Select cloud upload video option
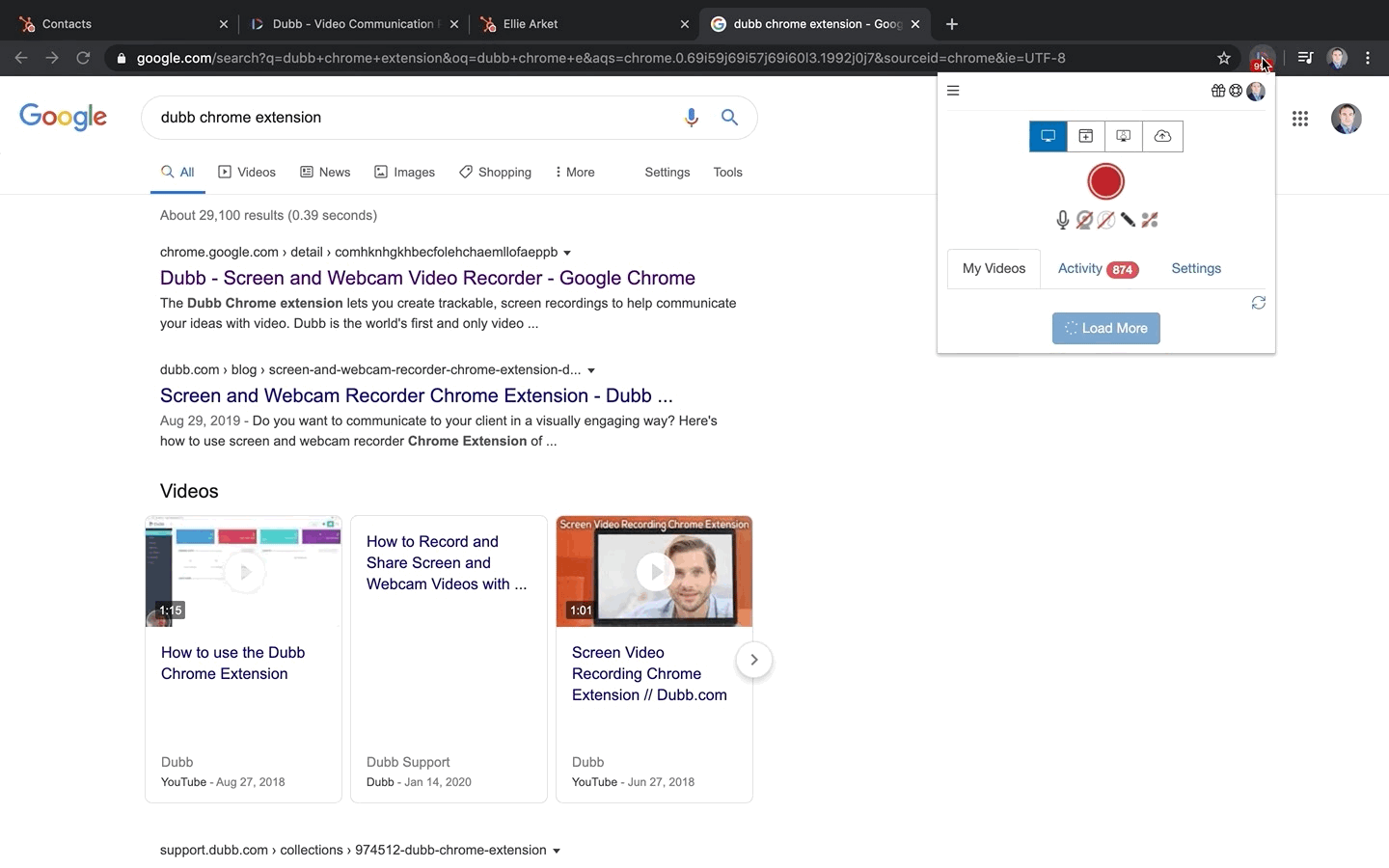 (x=1162, y=136)
